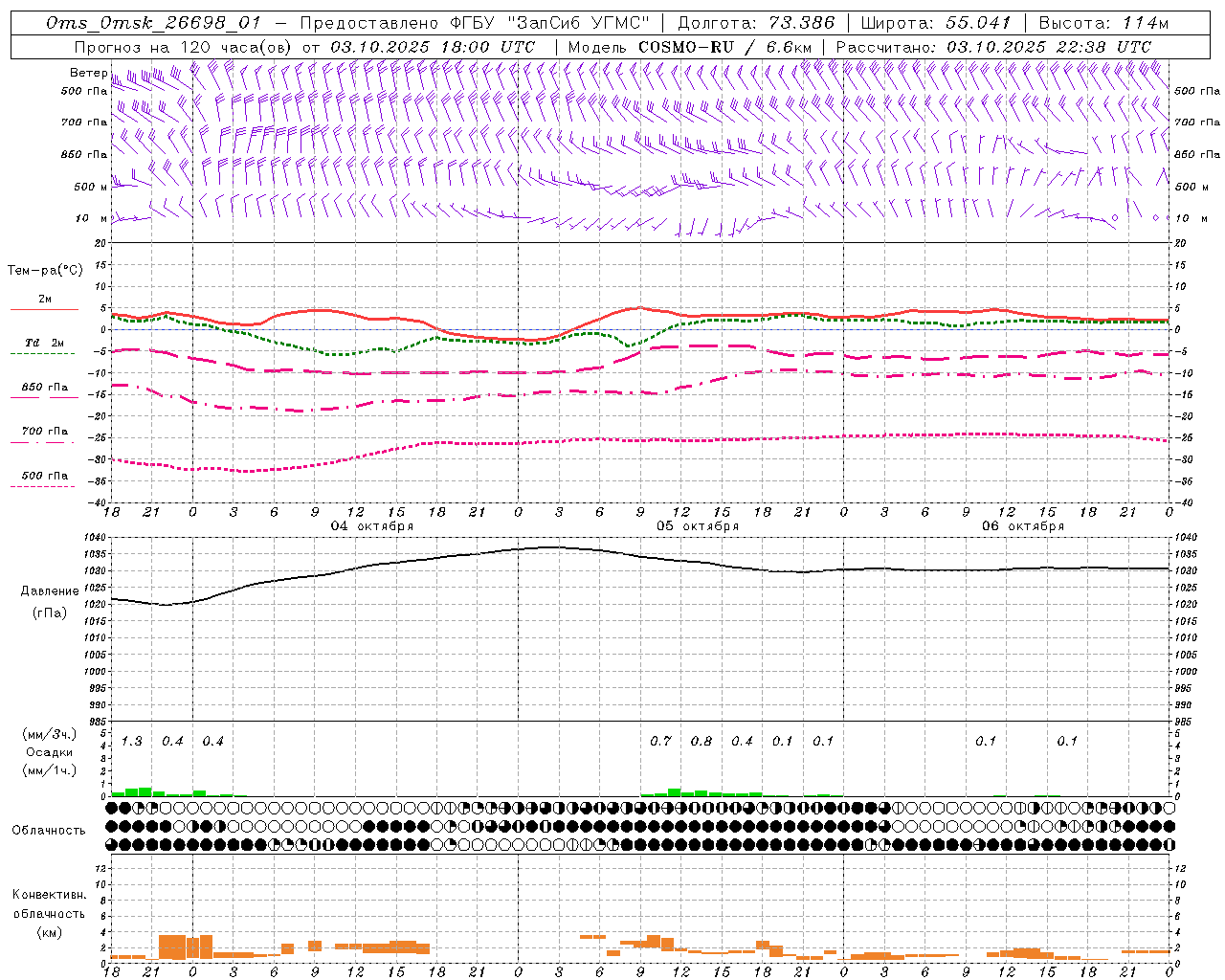Click the station title Oms_Omsk_26698_01

point(154,23)
